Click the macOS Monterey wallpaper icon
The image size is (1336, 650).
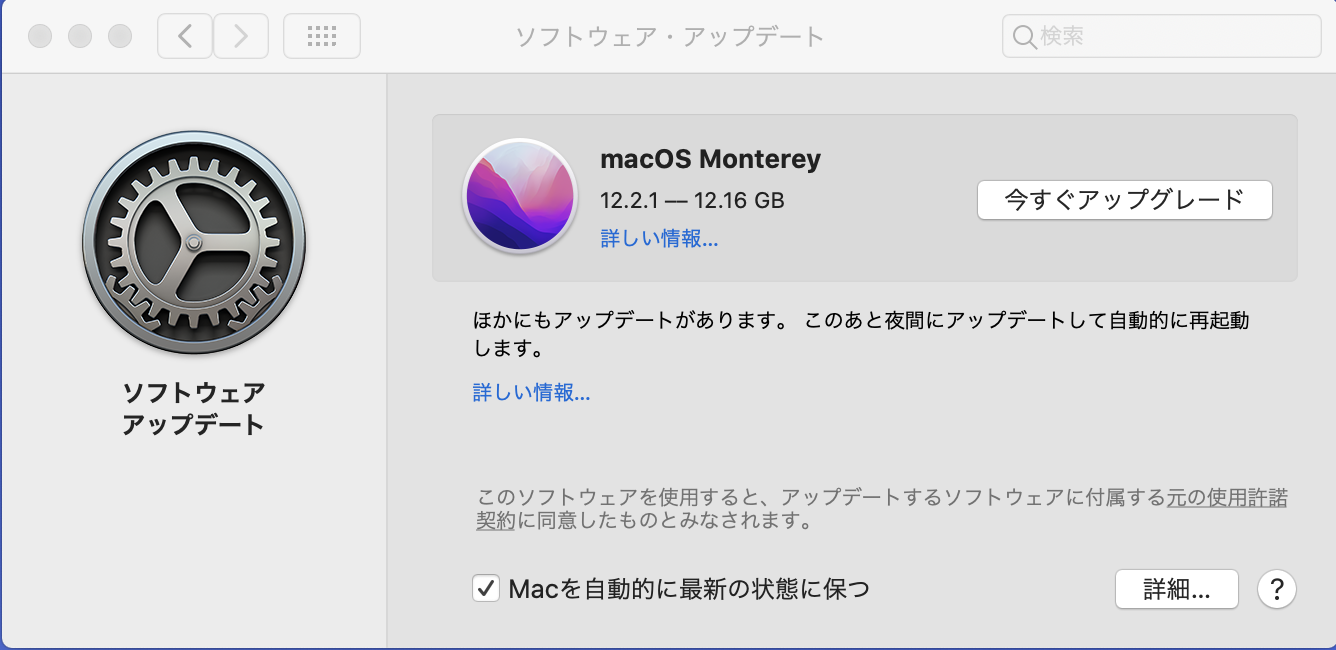pyautogui.click(x=519, y=195)
